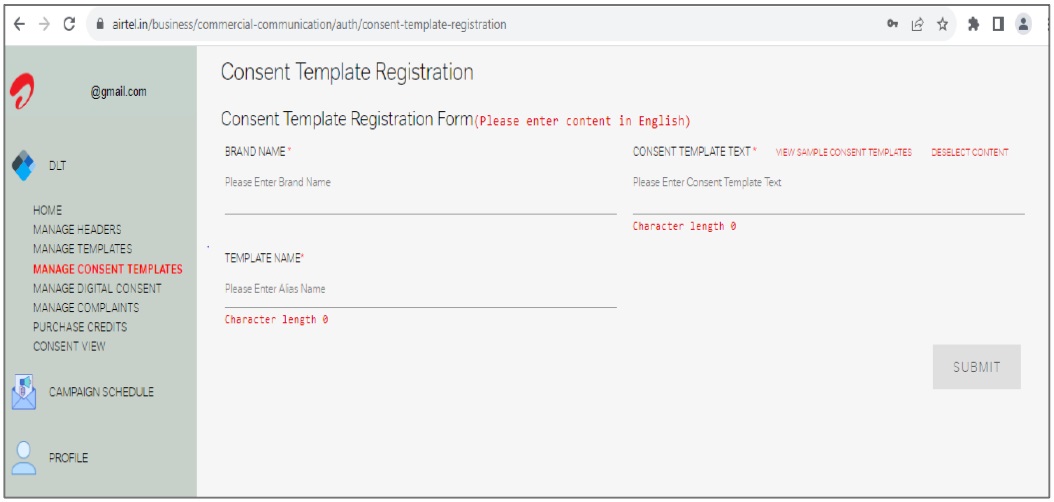Select Manage Headers in the sidebar
This screenshot has width=1054, height=502.
click(77, 230)
